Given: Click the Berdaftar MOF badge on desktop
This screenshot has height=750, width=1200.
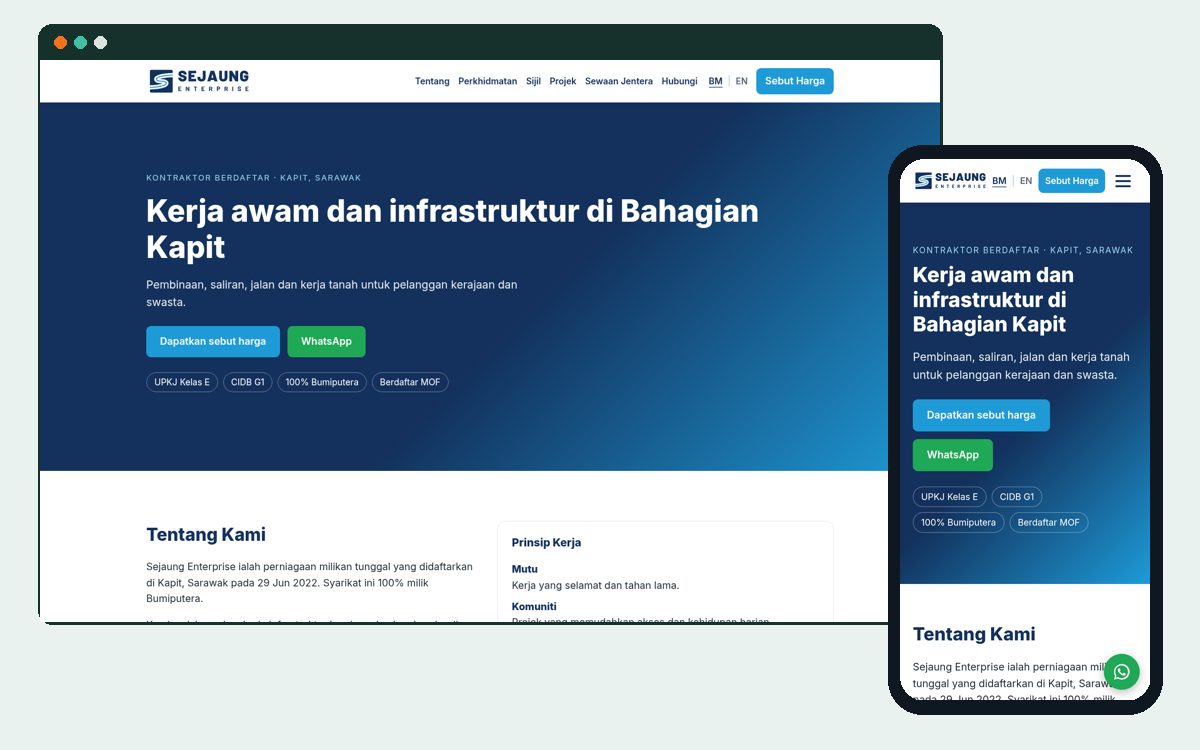Looking at the screenshot, I should tap(410, 382).
